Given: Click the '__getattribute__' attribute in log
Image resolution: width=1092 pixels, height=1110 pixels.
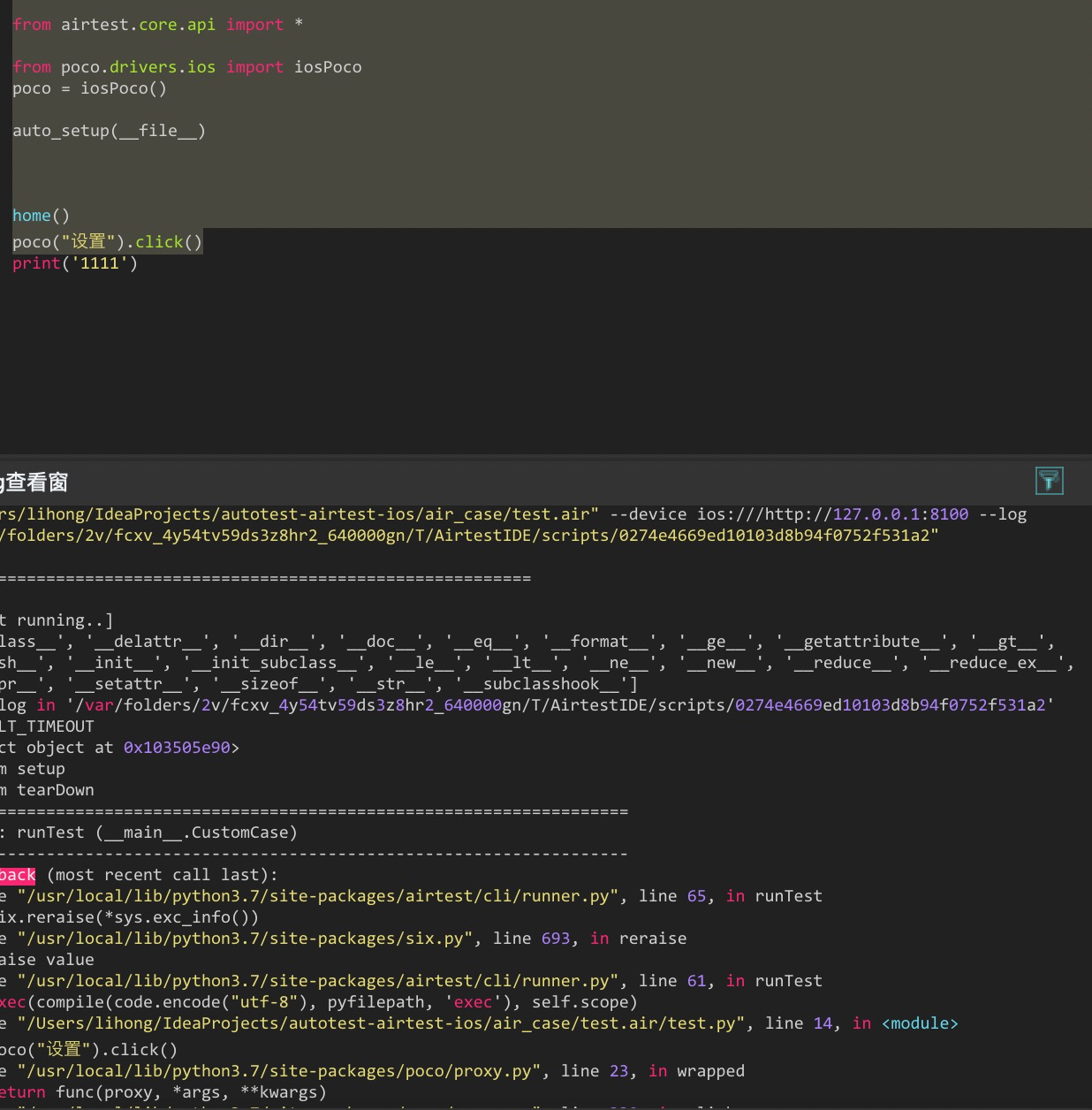Looking at the screenshot, I should pos(861,642).
